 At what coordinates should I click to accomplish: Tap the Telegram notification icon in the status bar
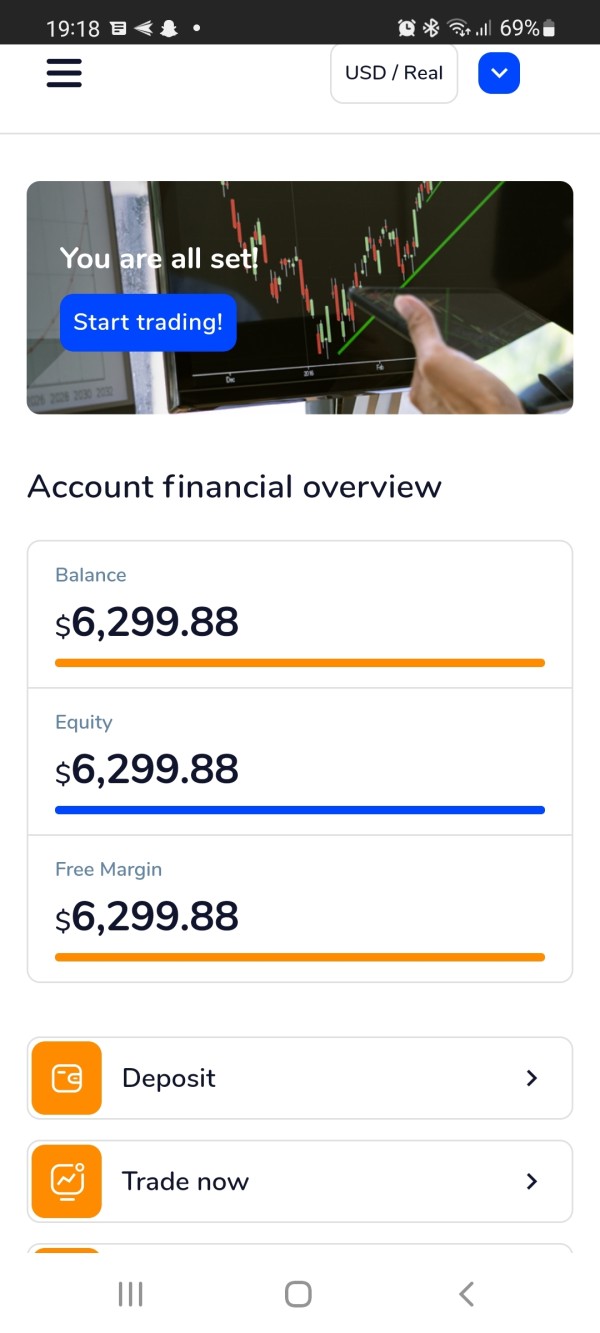point(143,29)
